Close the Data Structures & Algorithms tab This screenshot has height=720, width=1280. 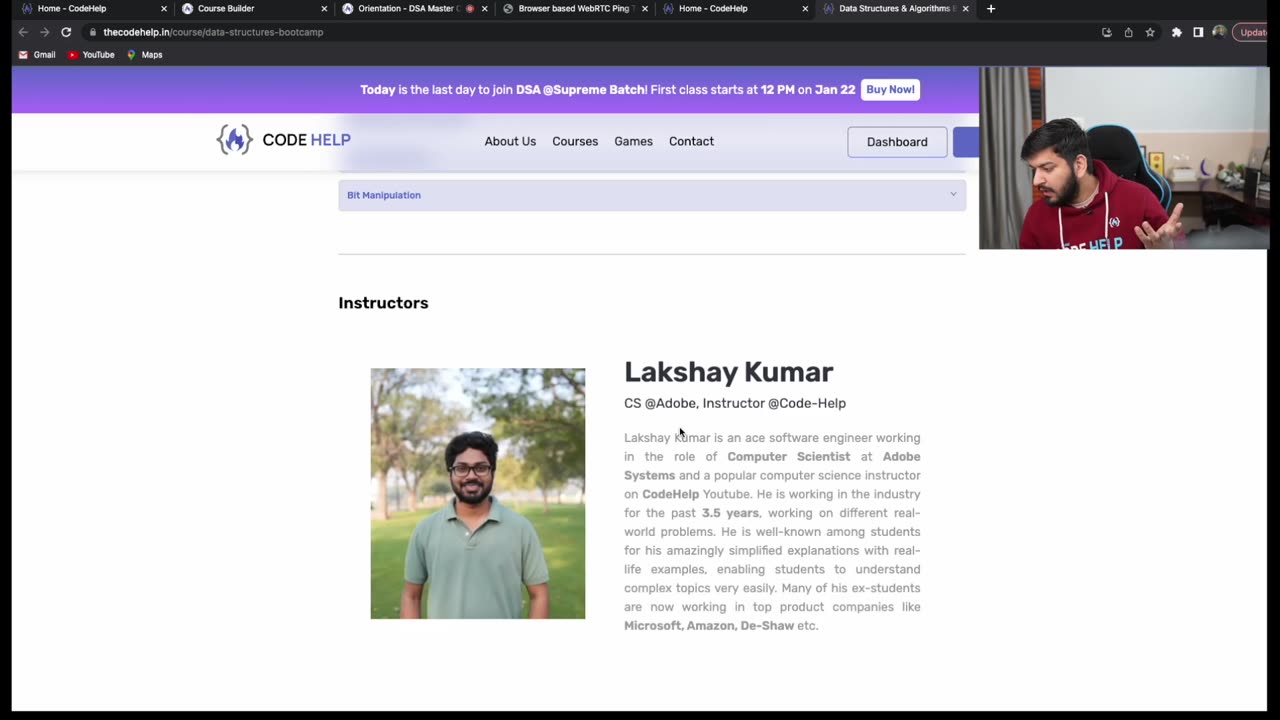tap(965, 9)
